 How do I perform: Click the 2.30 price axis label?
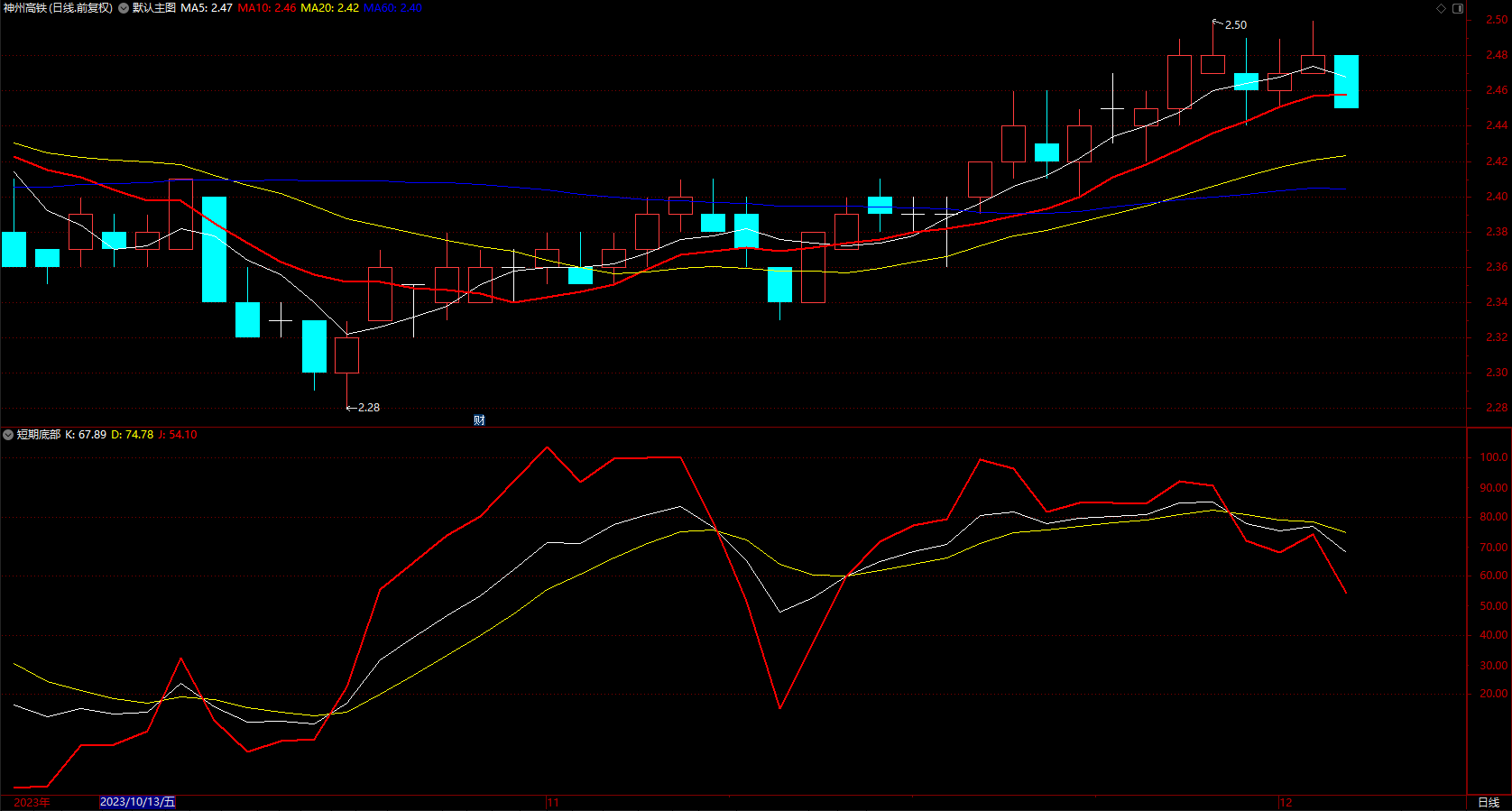(x=1497, y=373)
